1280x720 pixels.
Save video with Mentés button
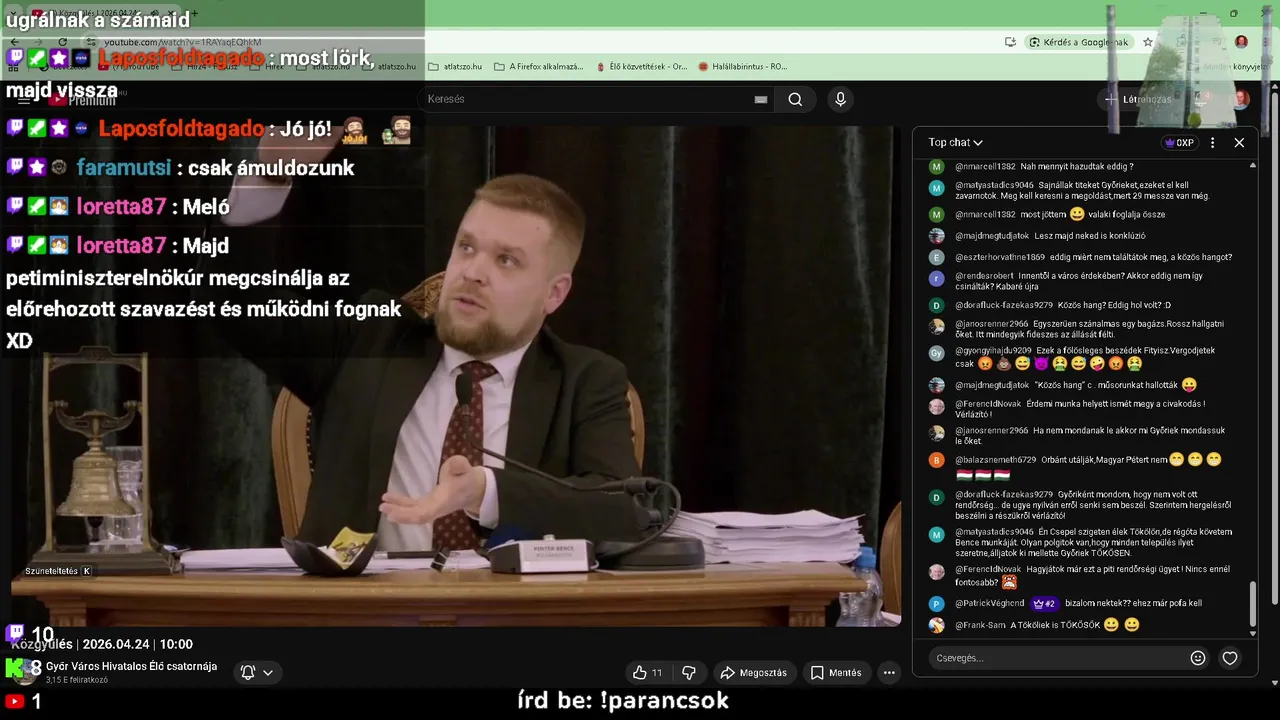click(836, 673)
